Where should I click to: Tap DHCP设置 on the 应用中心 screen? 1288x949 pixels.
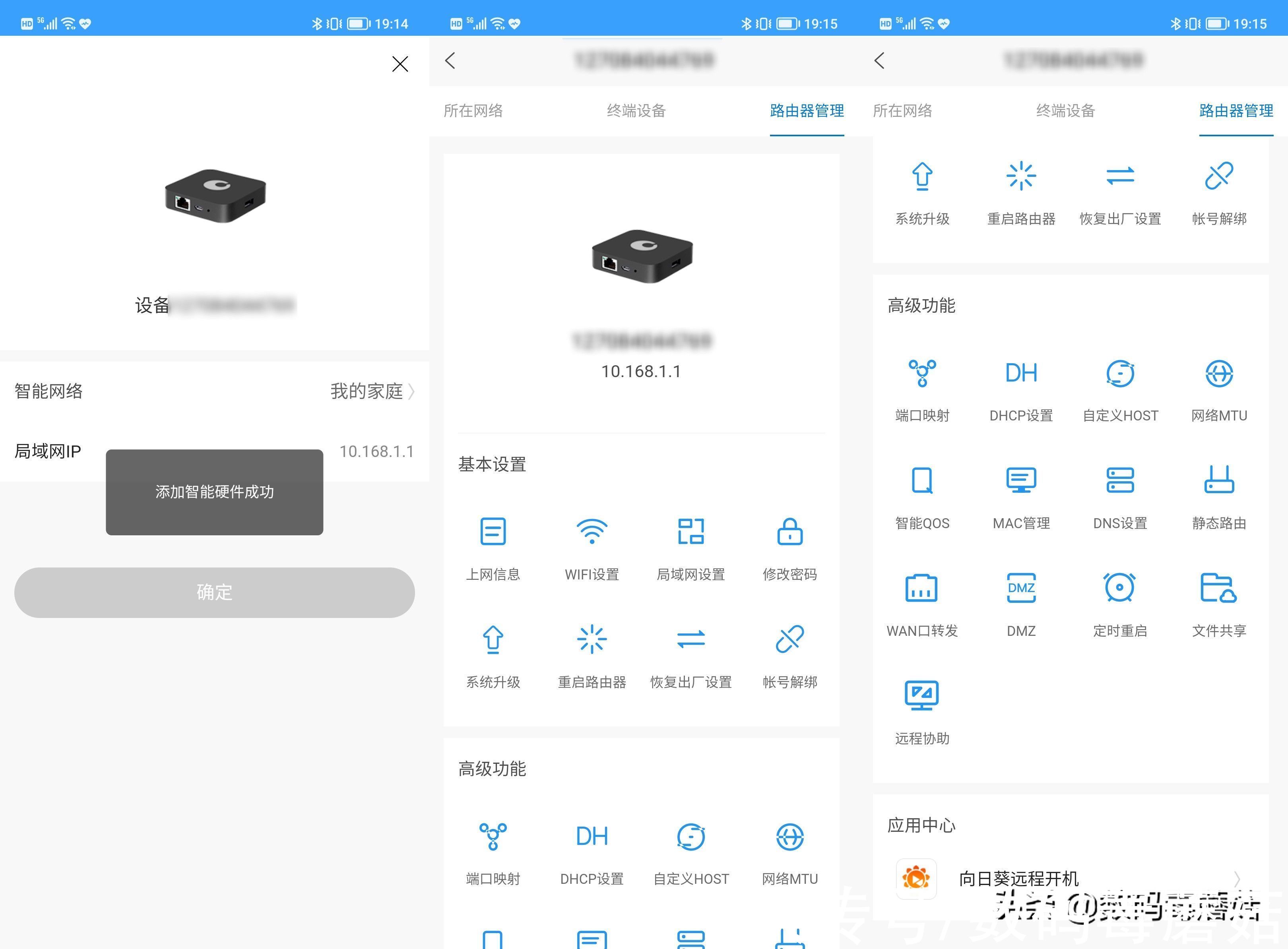click(1021, 391)
